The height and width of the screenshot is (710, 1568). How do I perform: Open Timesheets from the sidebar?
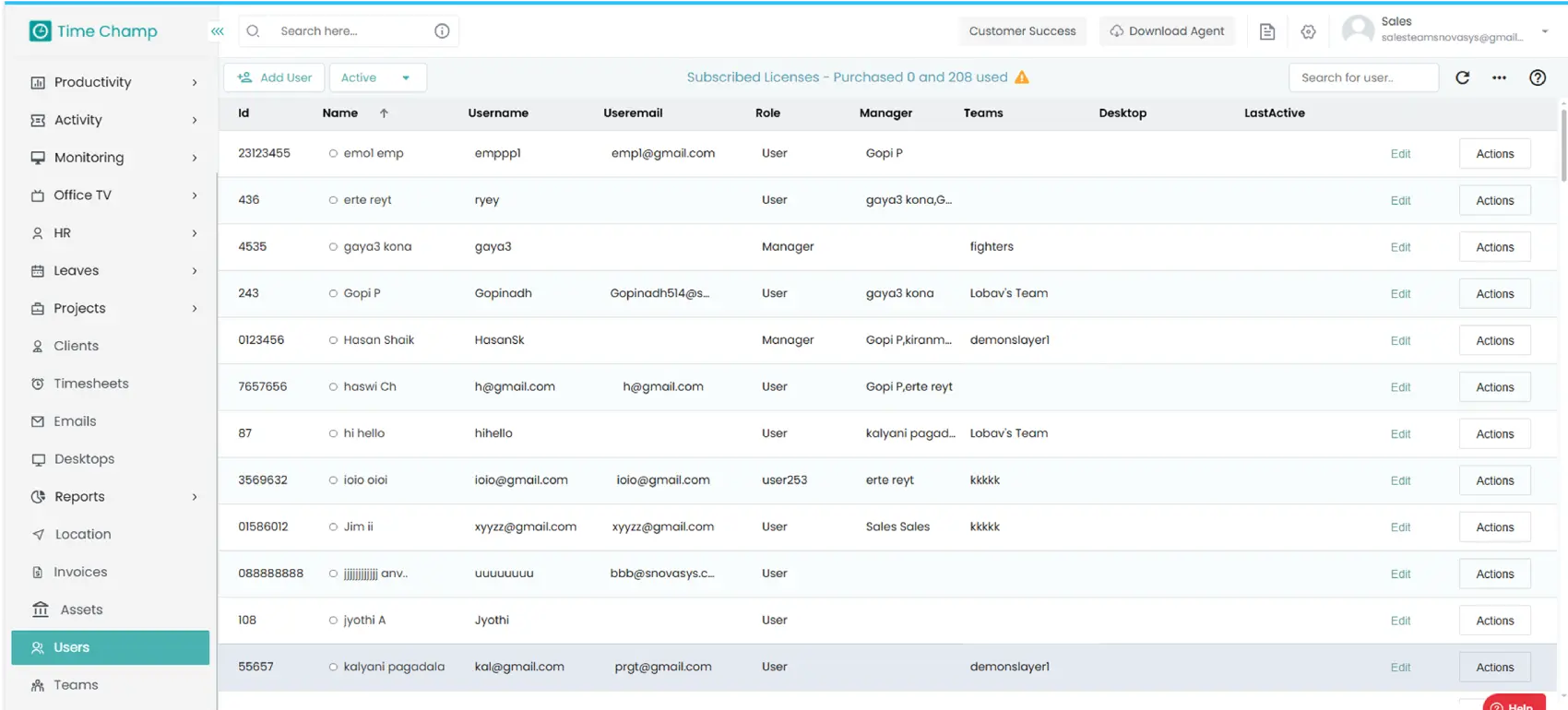coord(90,384)
